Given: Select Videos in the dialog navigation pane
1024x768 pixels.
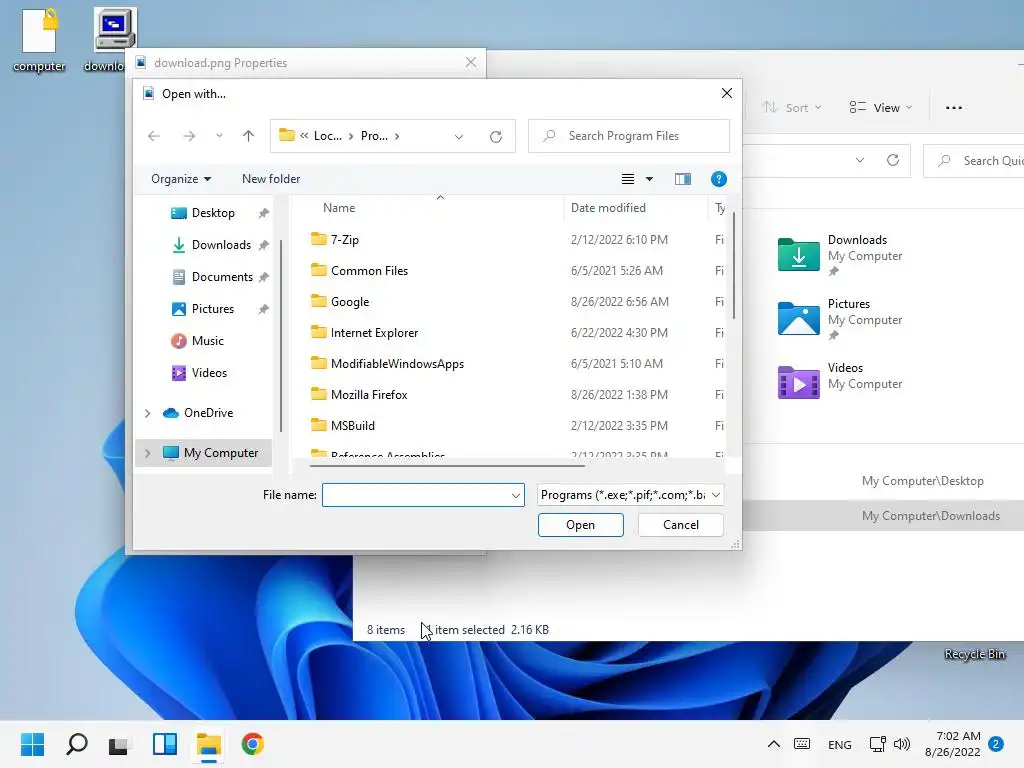Looking at the screenshot, I should tap(209, 373).
